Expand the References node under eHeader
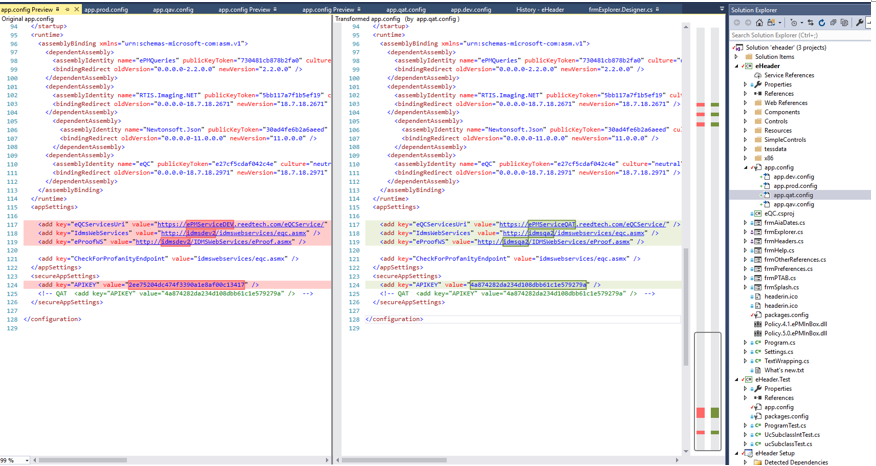This screenshot has height=466, width=876. tap(745, 93)
